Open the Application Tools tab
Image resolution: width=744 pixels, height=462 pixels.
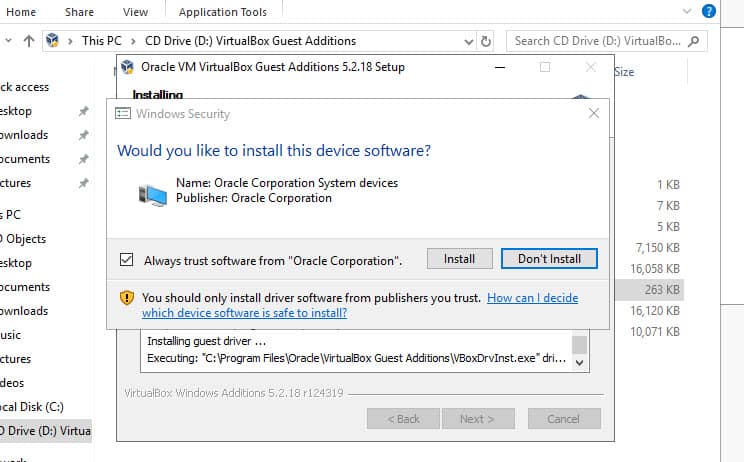tap(223, 12)
